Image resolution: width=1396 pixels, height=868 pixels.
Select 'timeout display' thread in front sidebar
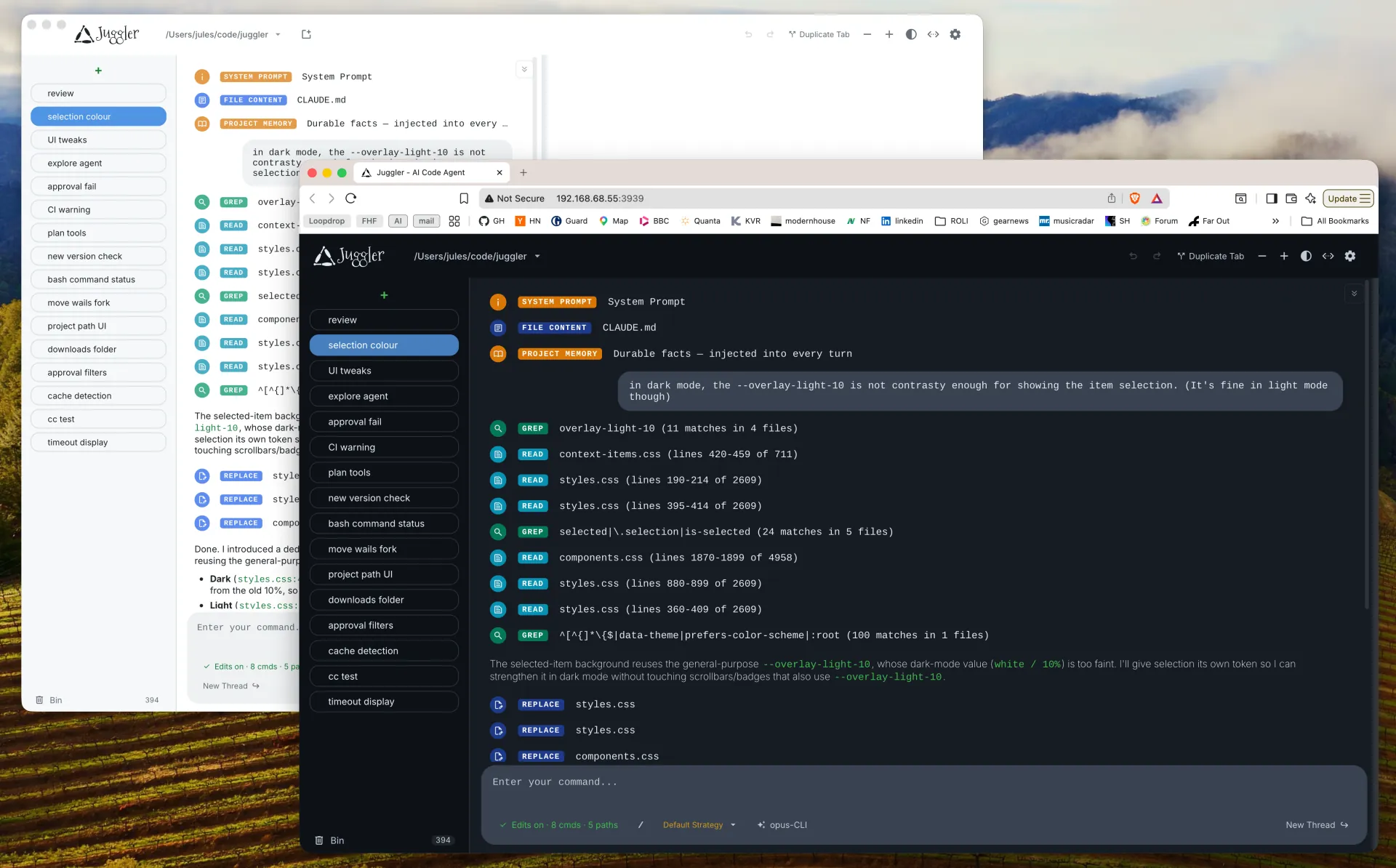tap(384, 702)
